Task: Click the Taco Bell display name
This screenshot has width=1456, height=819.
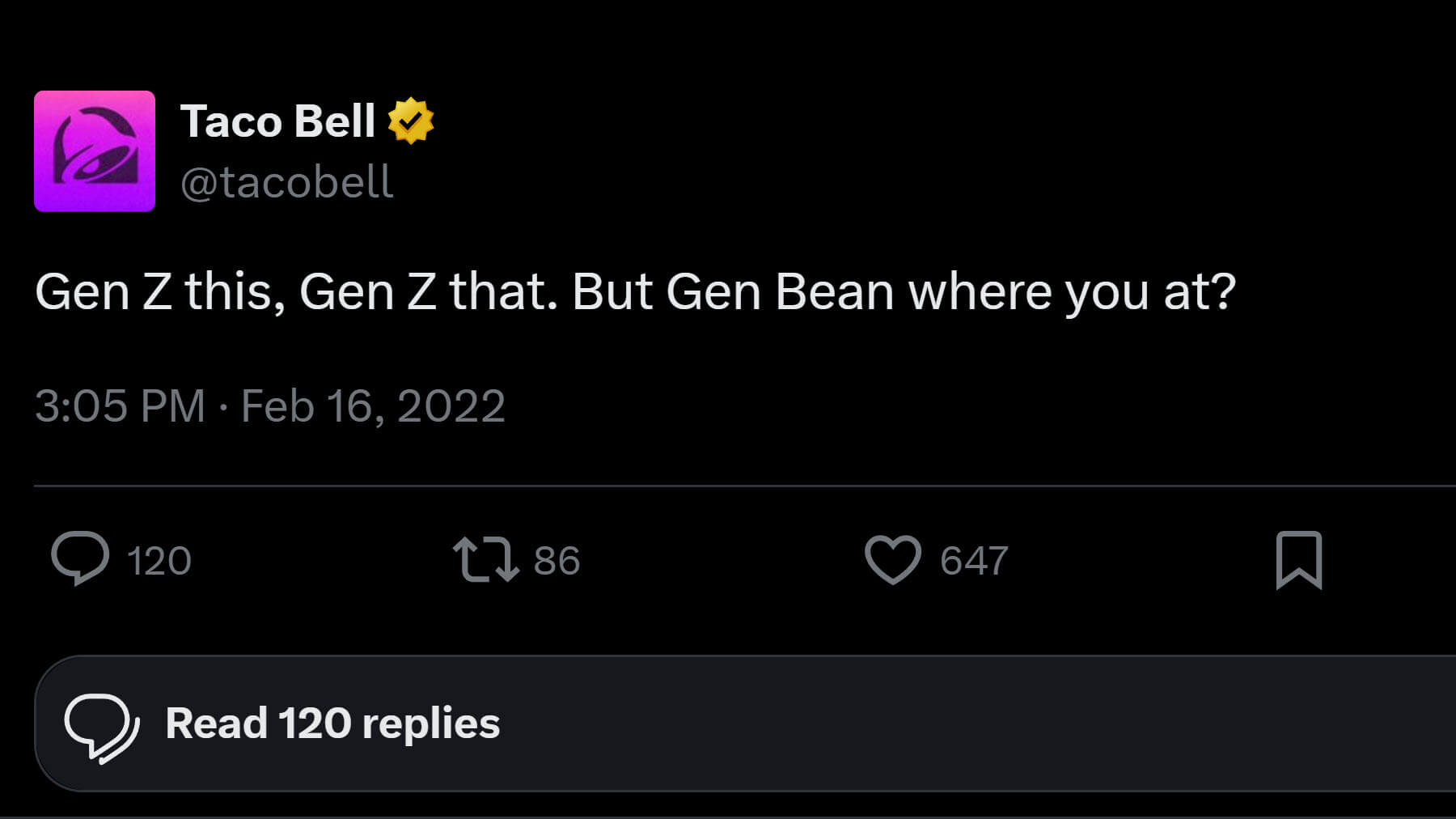Action: click(x=277, y=121)
